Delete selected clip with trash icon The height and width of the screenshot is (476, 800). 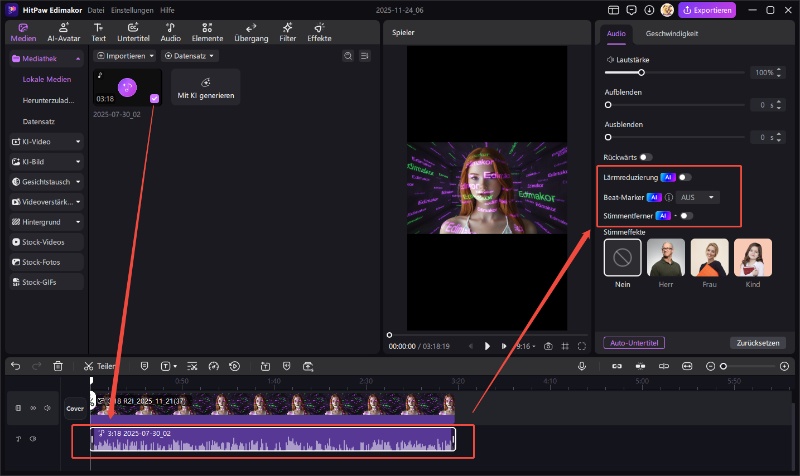[58, 366]
